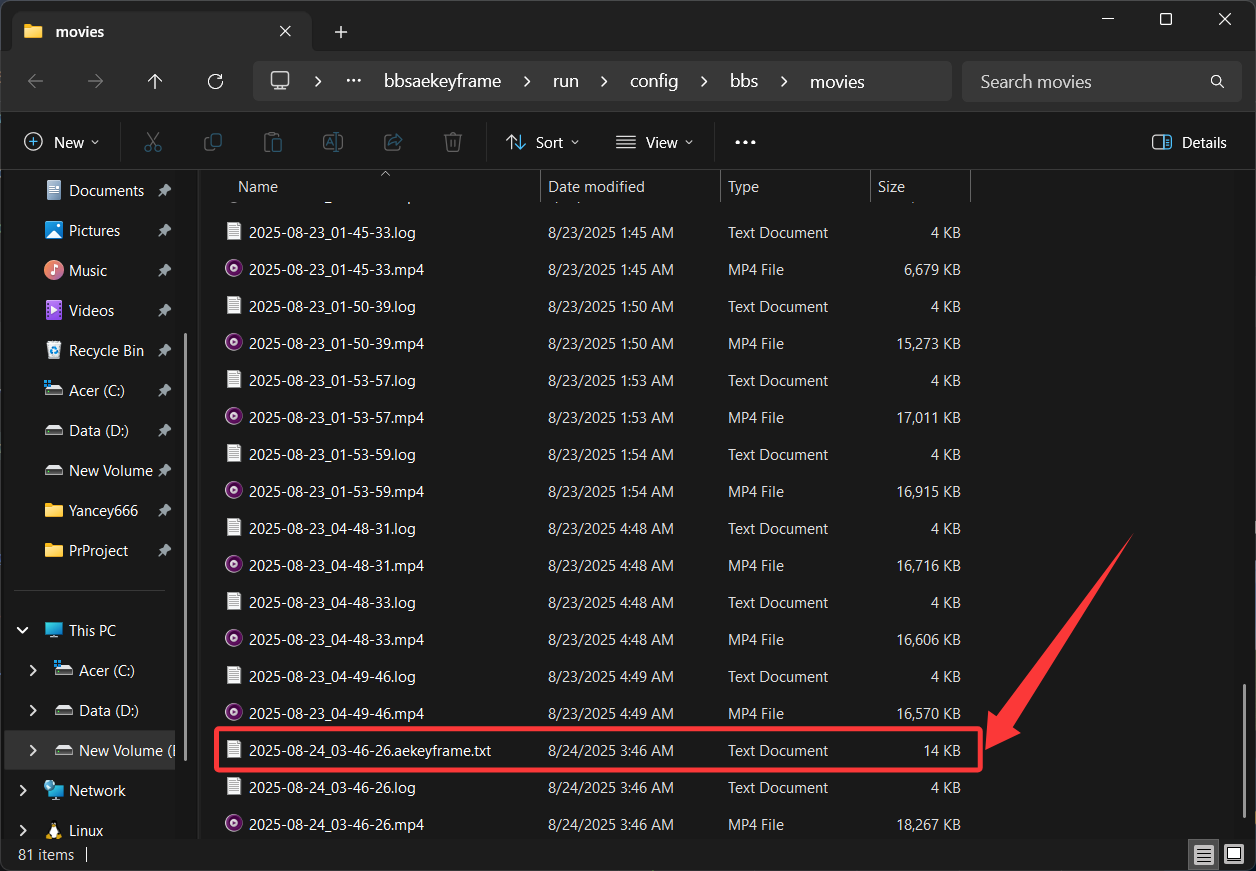Expand the Acer (C:) tree node
This screenshot has height=871, width=1256.
(x=33, y=670)
